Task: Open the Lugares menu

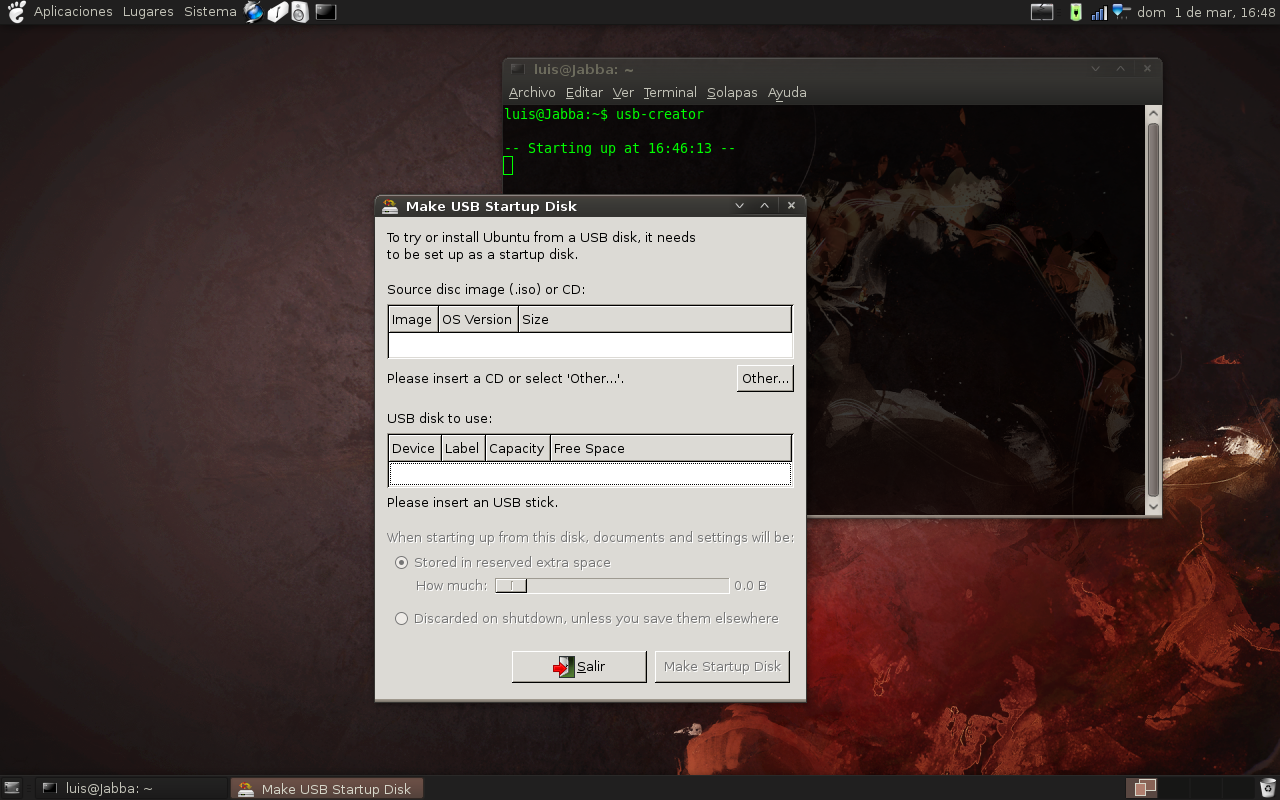Action: tap(148, 12)
